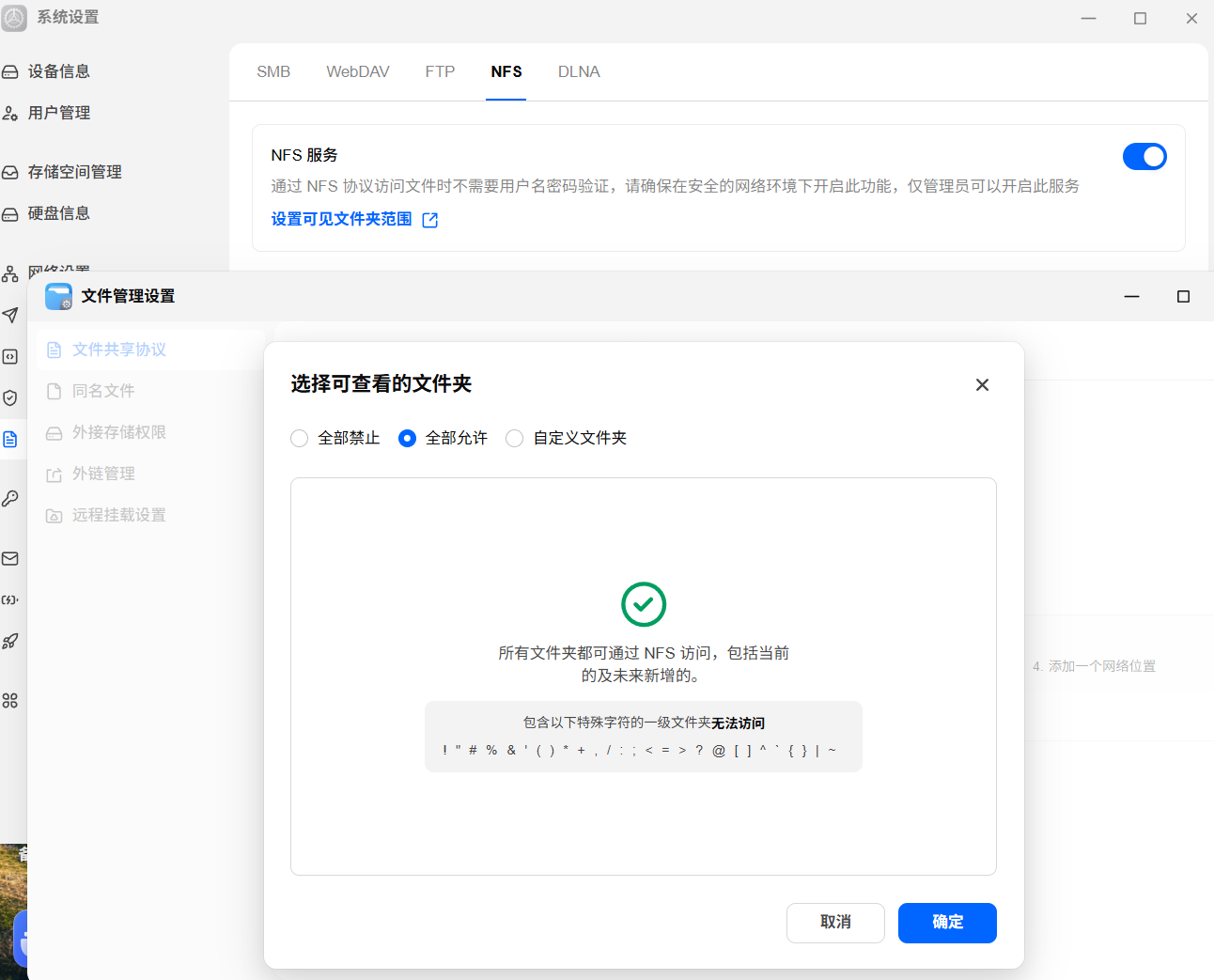The width and height of the screenshot is (1214, 980).
Task: Switch to the SMB tab
Action: pyautogui.click(x=273, y=71)
